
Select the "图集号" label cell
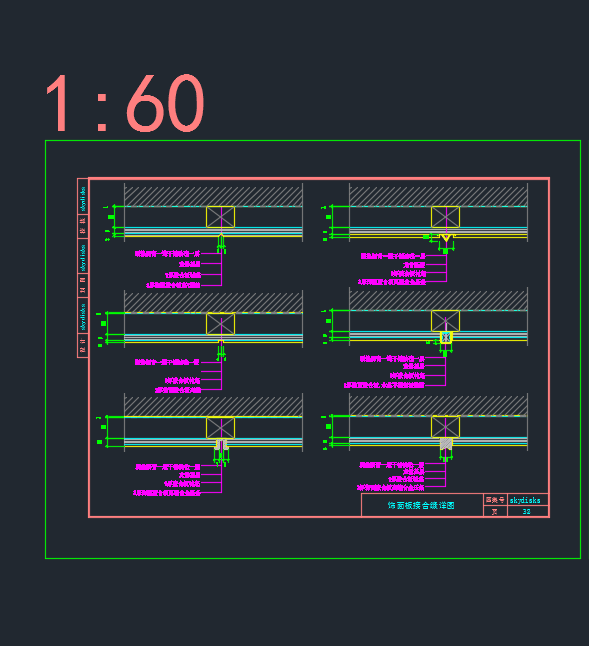[x=495, y=500]
